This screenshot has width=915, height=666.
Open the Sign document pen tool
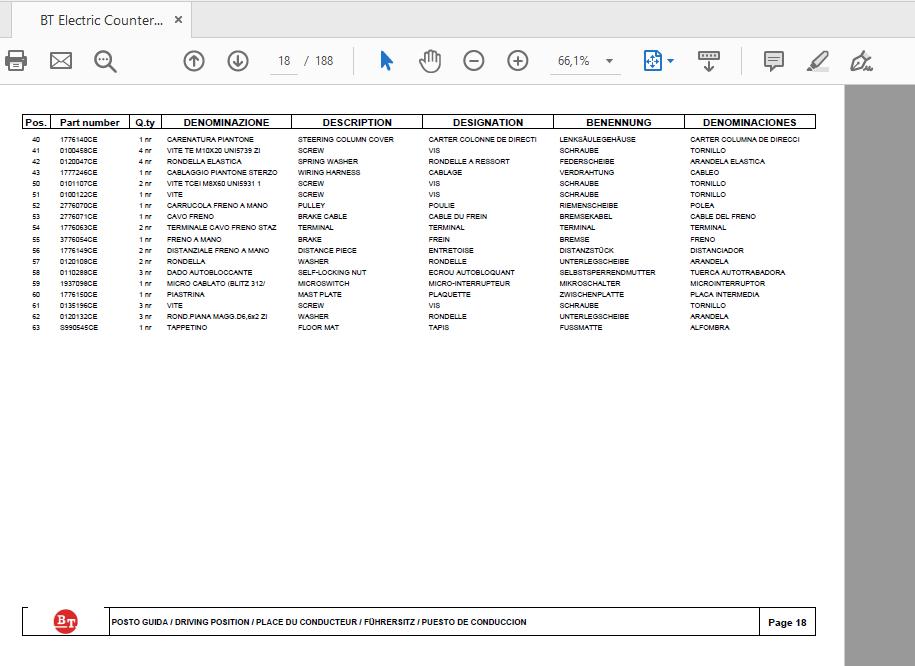(x=861, y=61)
